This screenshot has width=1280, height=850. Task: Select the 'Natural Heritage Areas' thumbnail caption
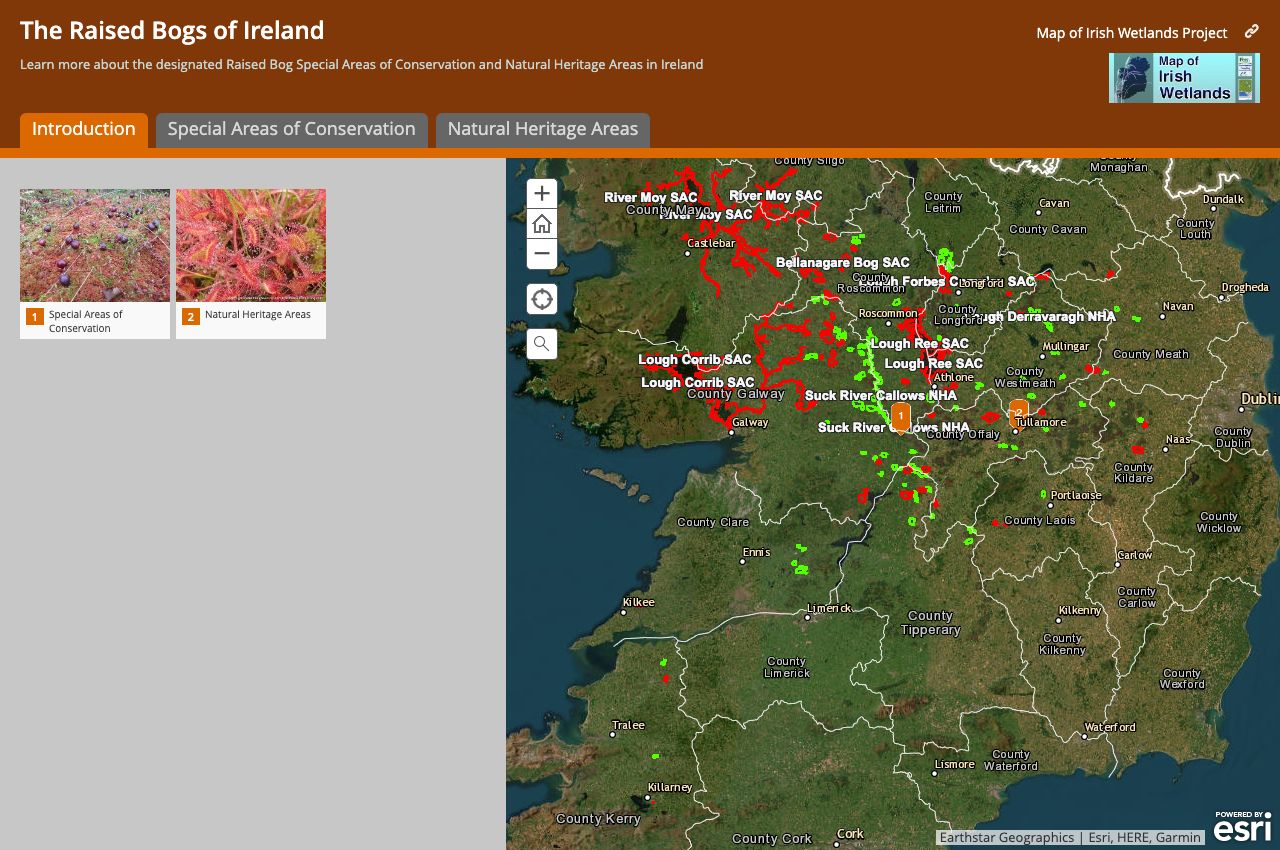[x=258, y=314]
